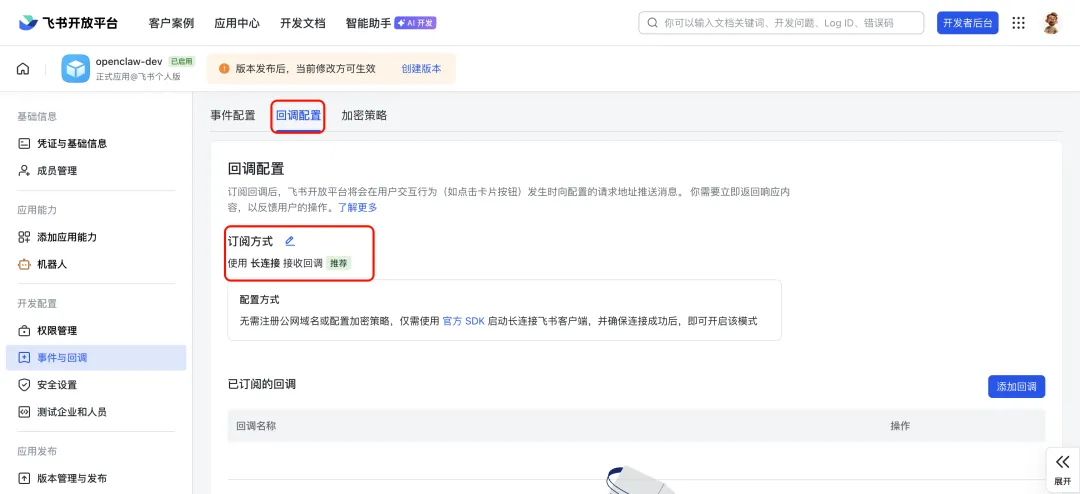This screenshot has width=1080, height=494.
Task: Go to 成员管理 in the sidebar
Action: click(57, 171)
